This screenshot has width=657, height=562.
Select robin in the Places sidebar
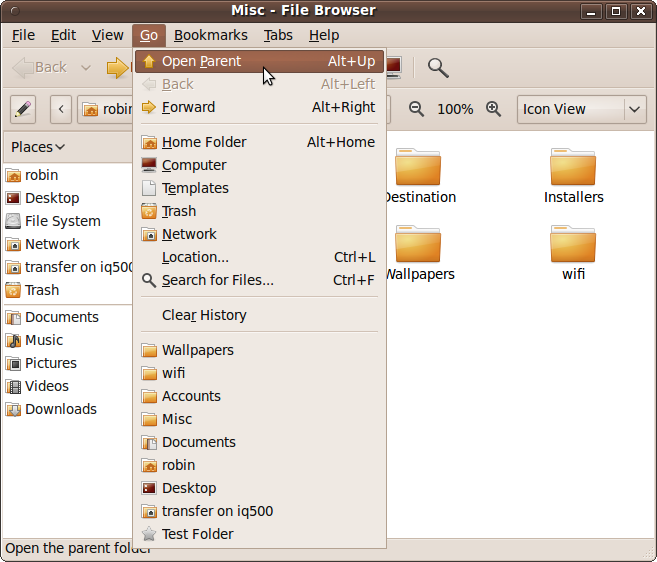point(67,175)
